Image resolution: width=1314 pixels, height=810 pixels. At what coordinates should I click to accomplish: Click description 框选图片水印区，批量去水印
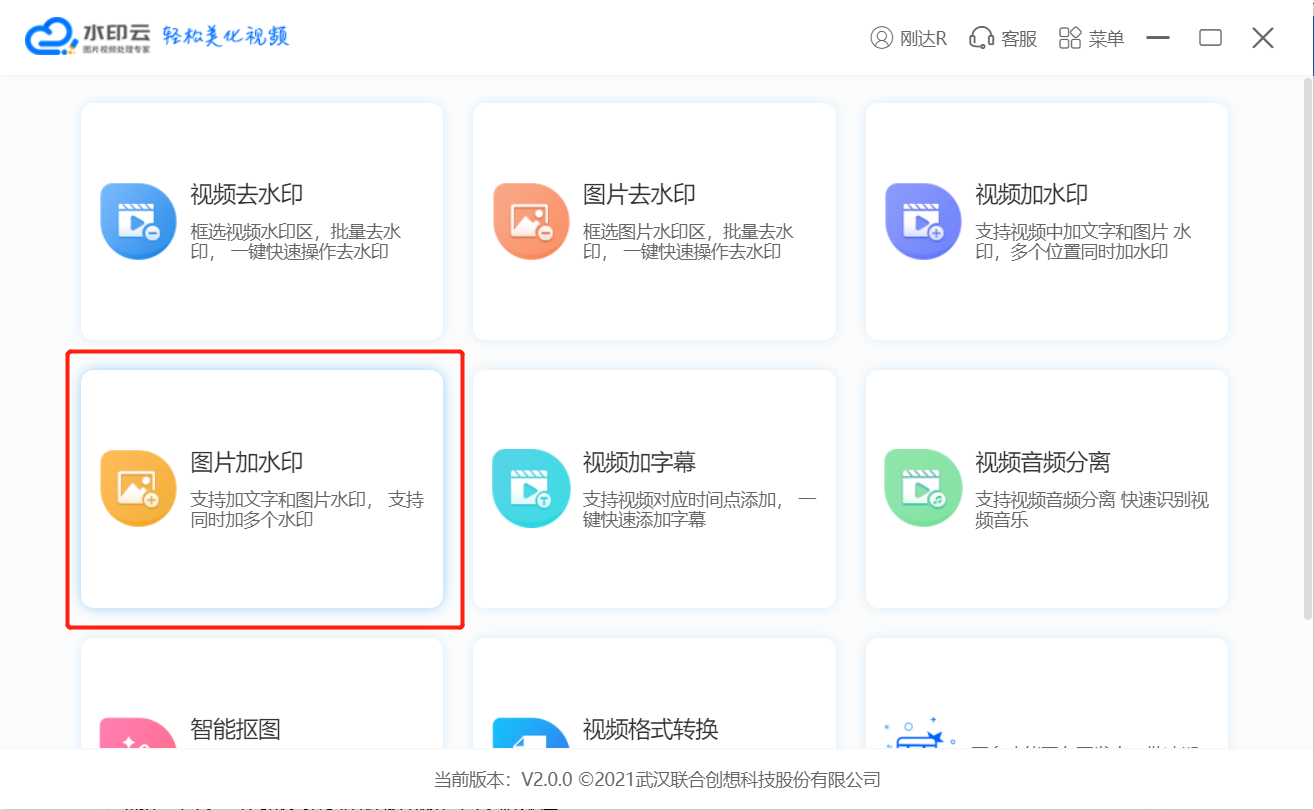(x=688, y=242)
